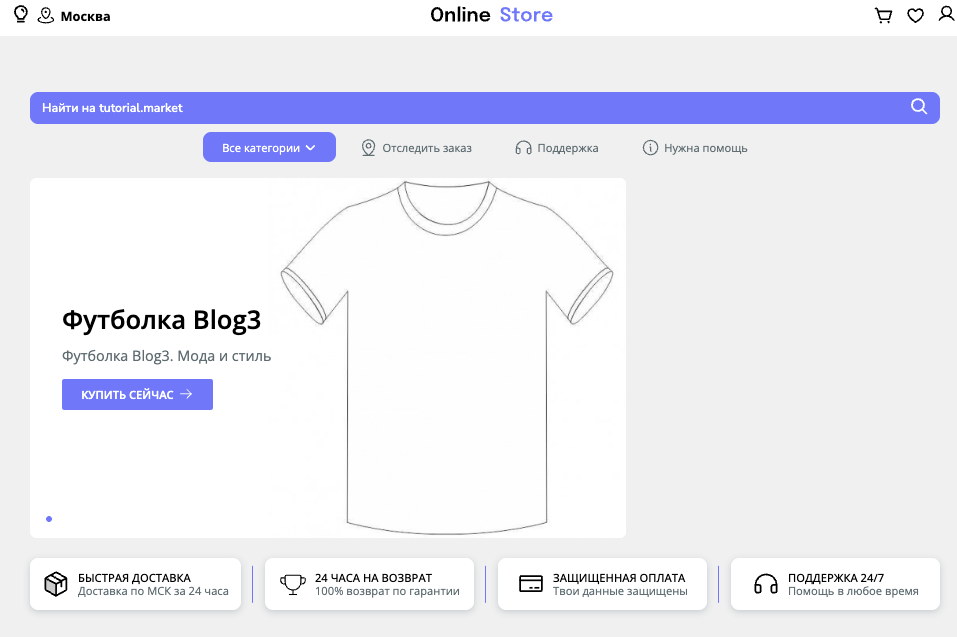Click the lightbulb theme icon

(20, 15)
